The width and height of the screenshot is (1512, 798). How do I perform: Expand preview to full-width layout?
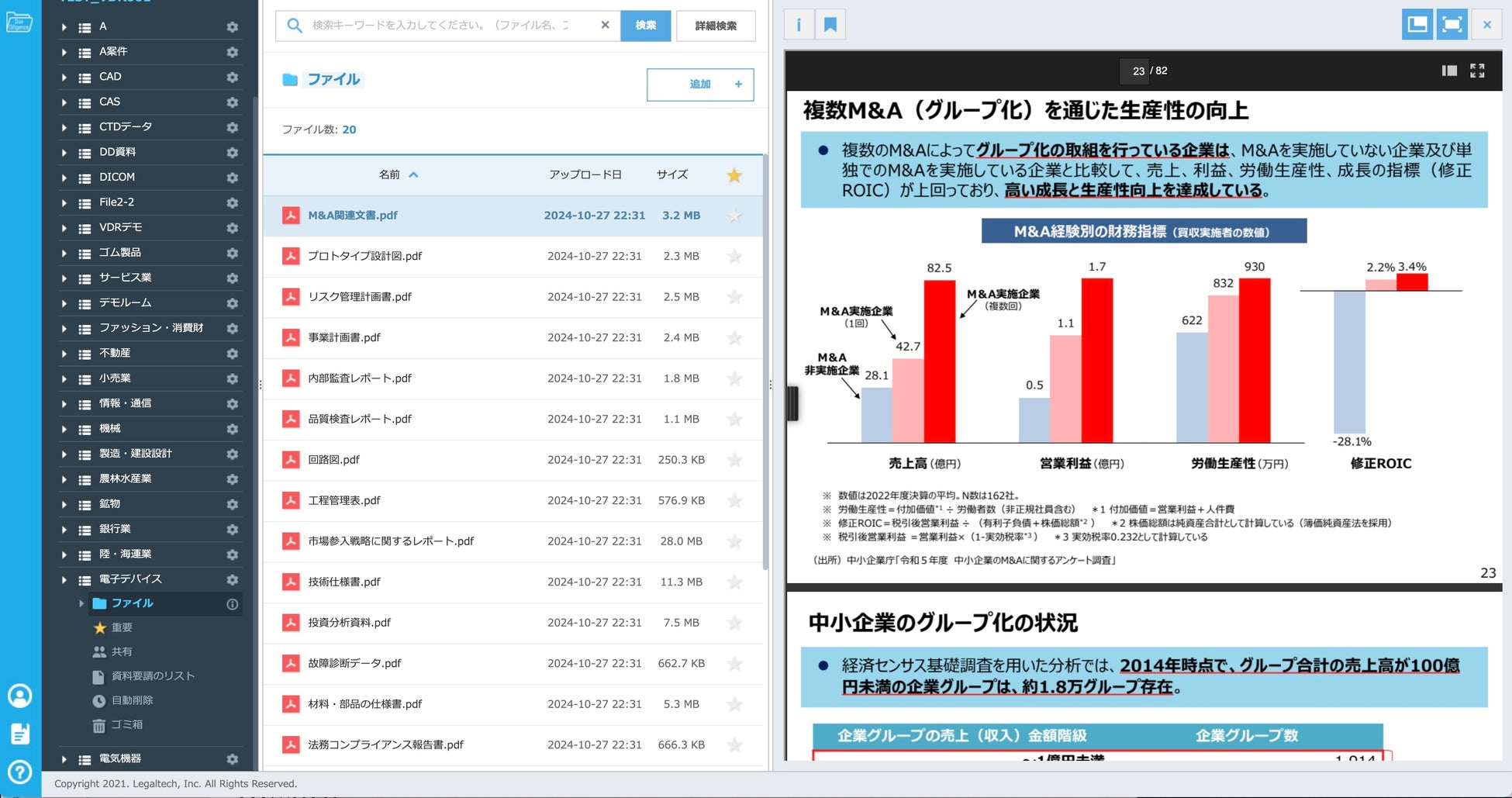1452,25
